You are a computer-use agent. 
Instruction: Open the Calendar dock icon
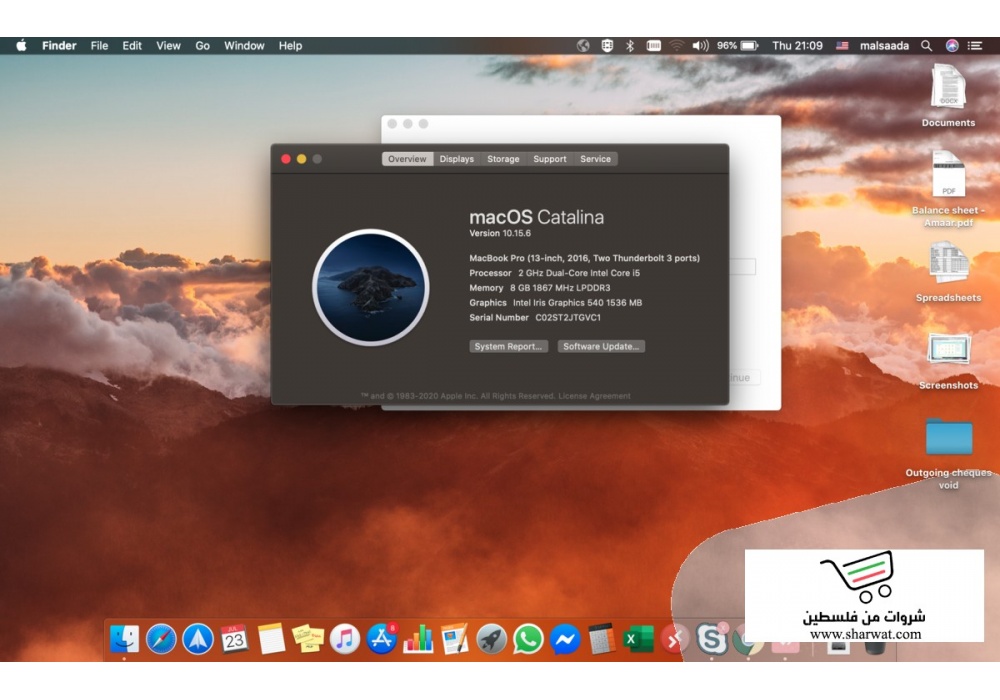(x=234, y=638)
